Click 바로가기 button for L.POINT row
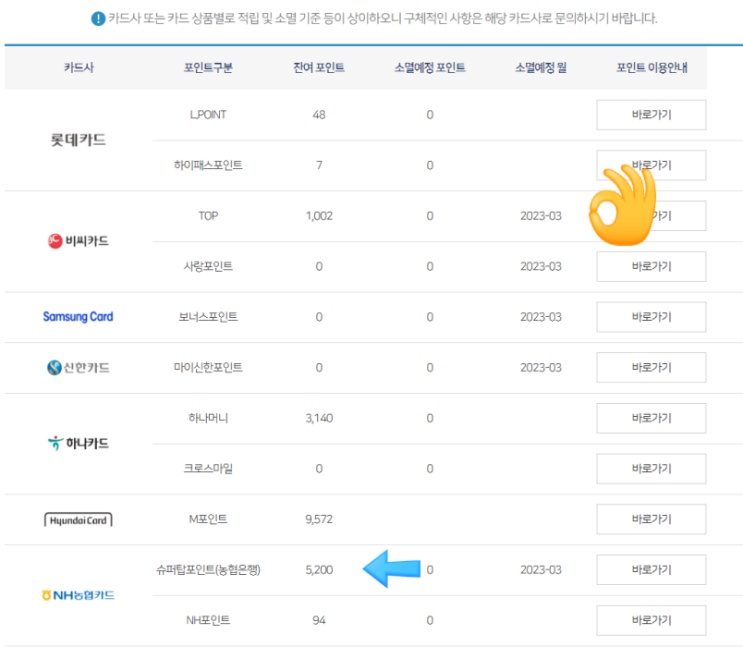 651,115
